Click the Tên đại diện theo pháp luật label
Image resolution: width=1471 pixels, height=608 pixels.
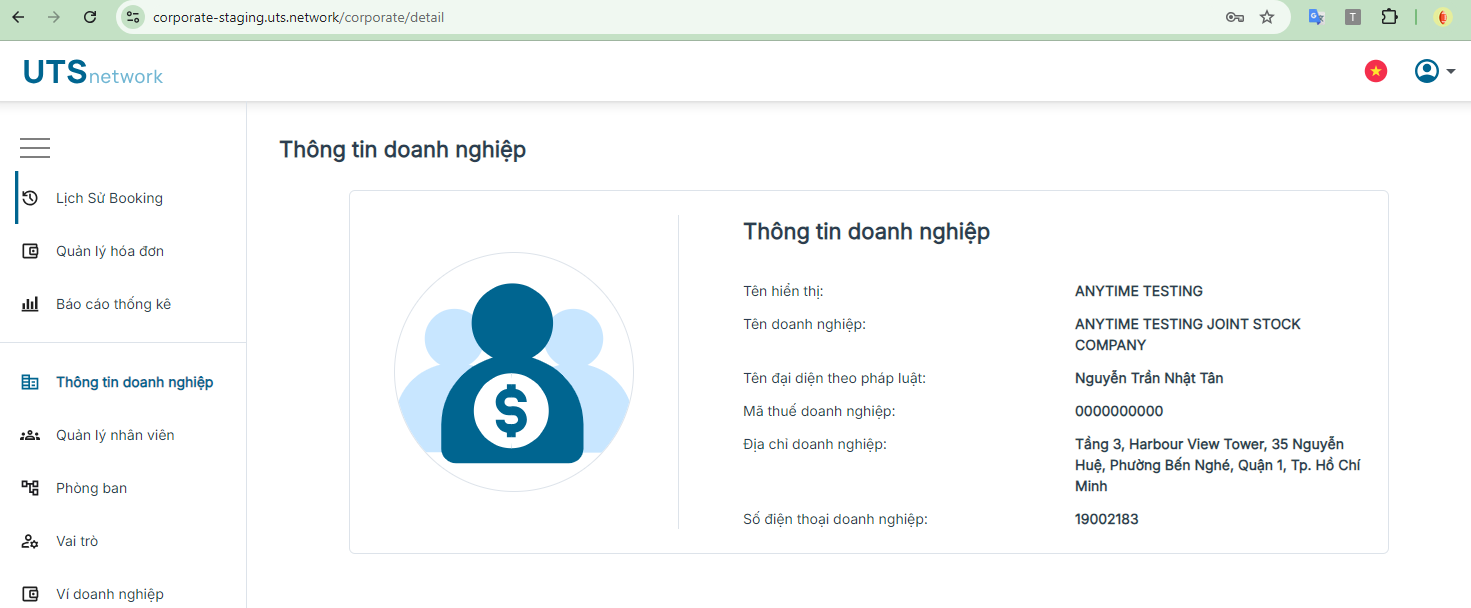tap(834, 378)
